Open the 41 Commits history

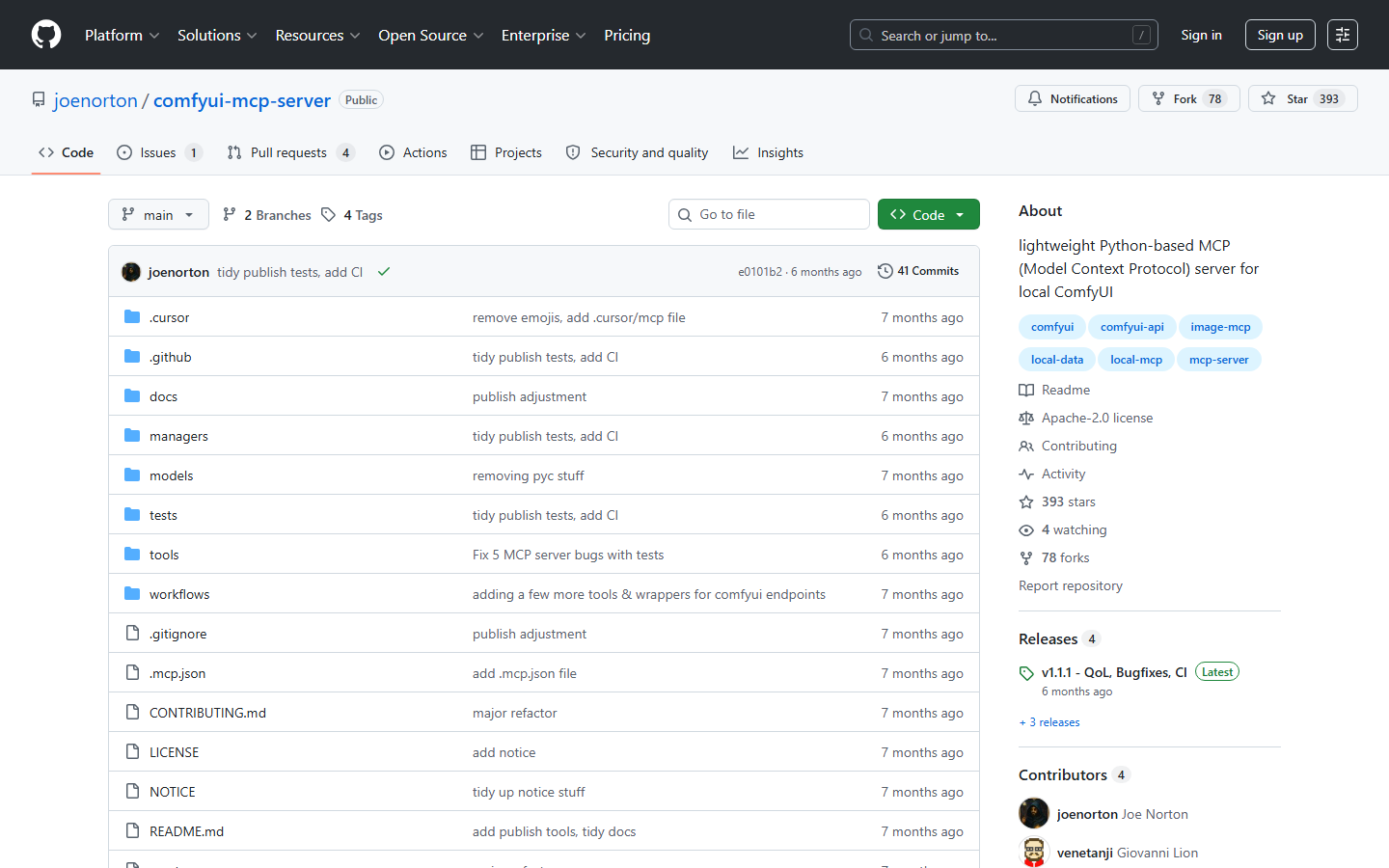pos(918,271)
